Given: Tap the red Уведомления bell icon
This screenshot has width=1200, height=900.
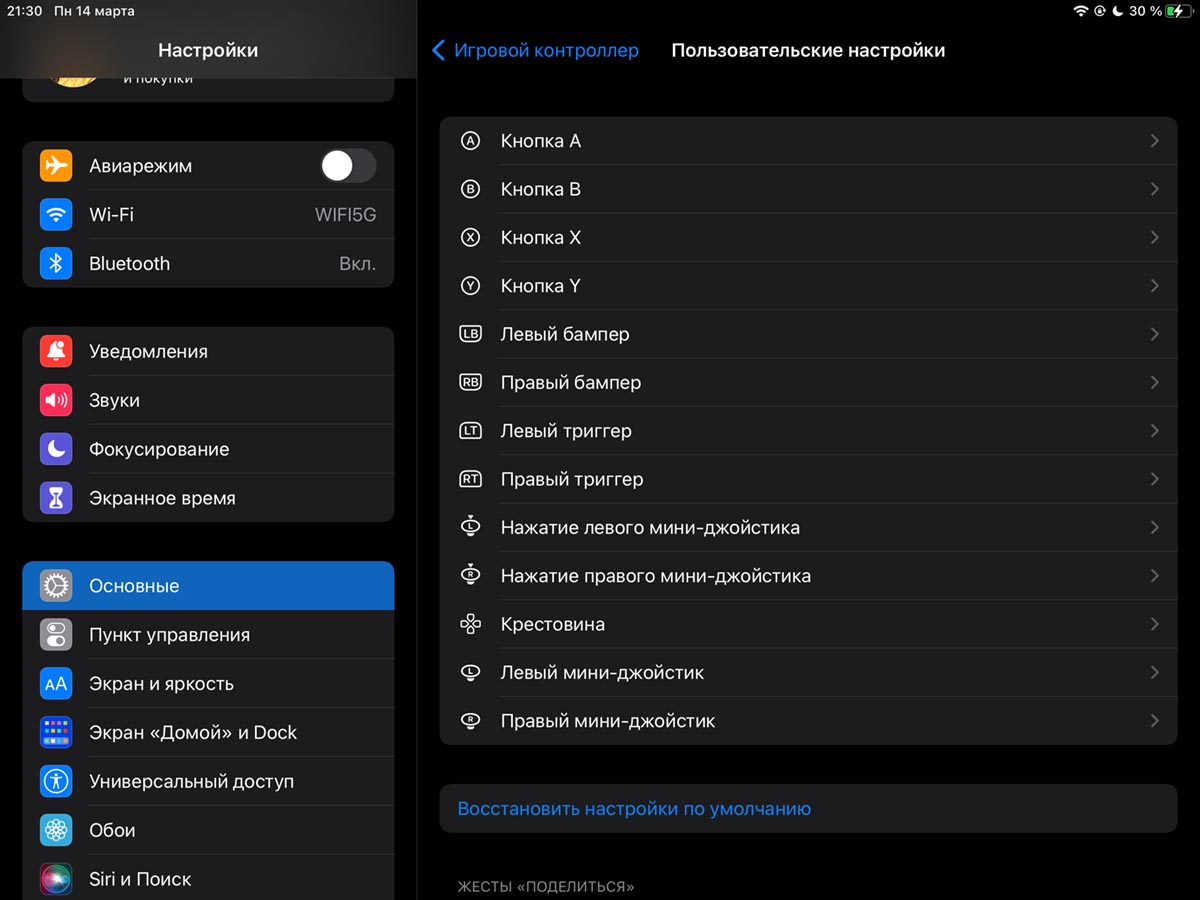Looking at the screenshot, I should coord(56,352).
